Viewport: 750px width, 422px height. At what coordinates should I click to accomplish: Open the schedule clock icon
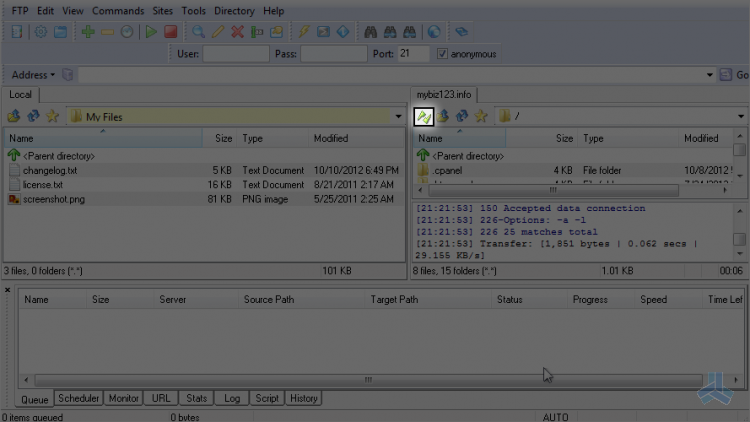click(127, 32)
